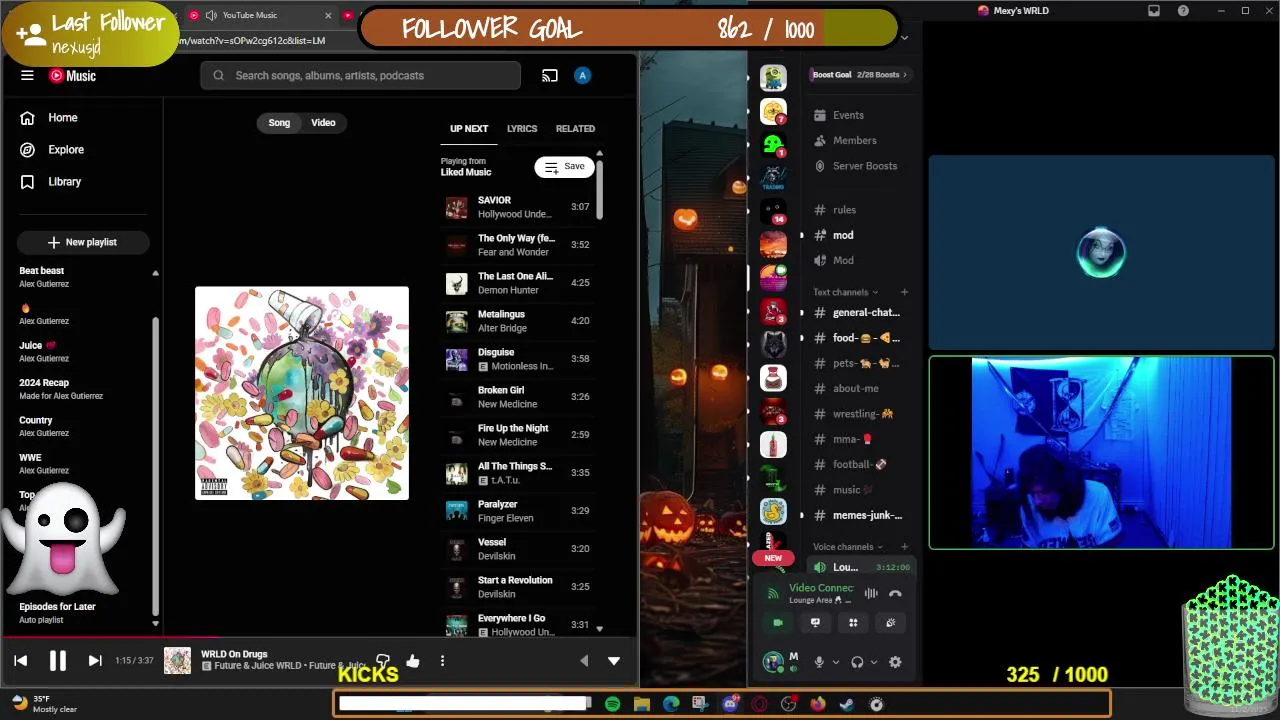Add a new voice channel

coord(904,547)
